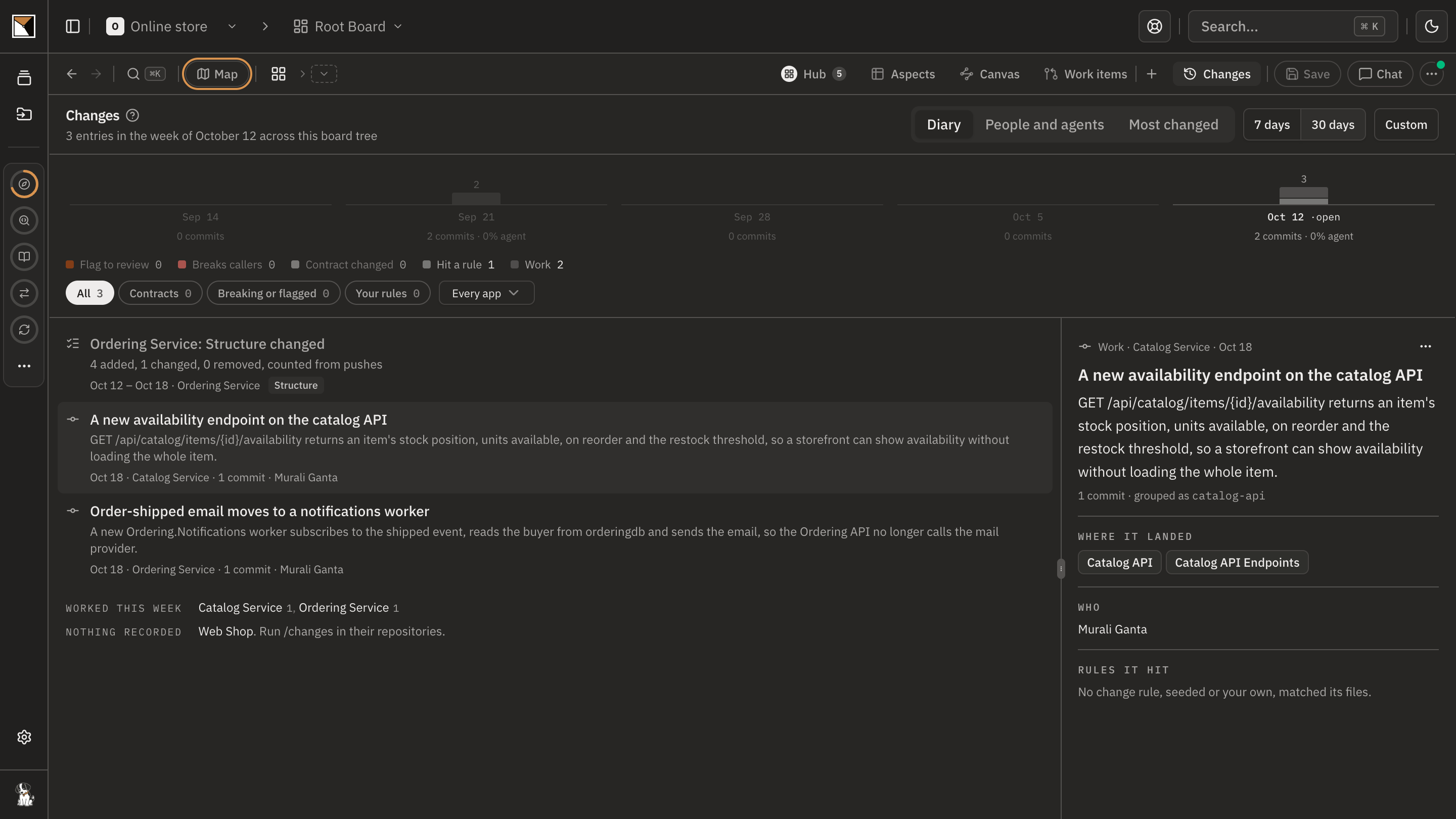Click the Hit a rule legend swatch
The width and height of the screenshot is (1456, 819).
click(x=427, y=264)
